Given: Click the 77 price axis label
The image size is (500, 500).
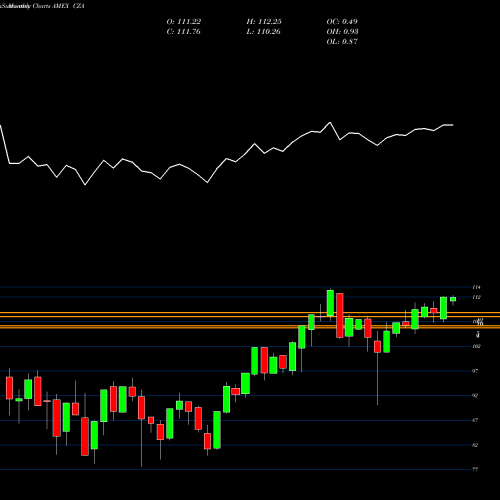Looking at the screenshot, I should pyautogui.click(x=475, y=470).
